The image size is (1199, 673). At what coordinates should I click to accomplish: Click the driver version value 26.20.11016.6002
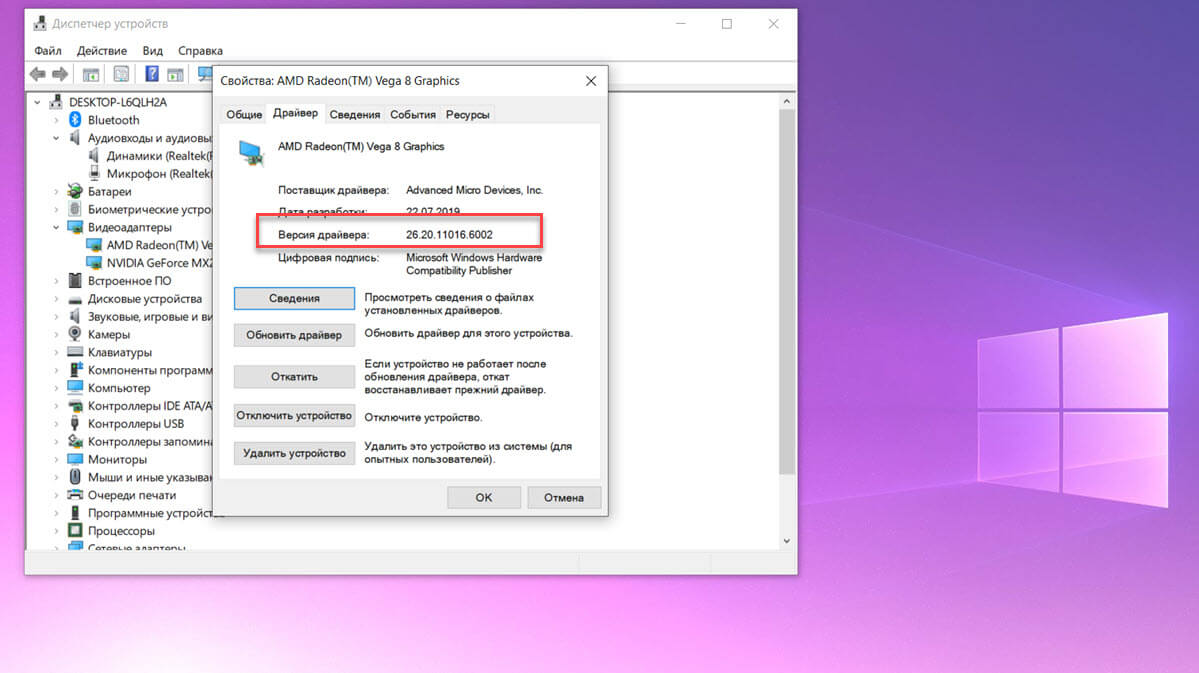[x=449, y=235]
